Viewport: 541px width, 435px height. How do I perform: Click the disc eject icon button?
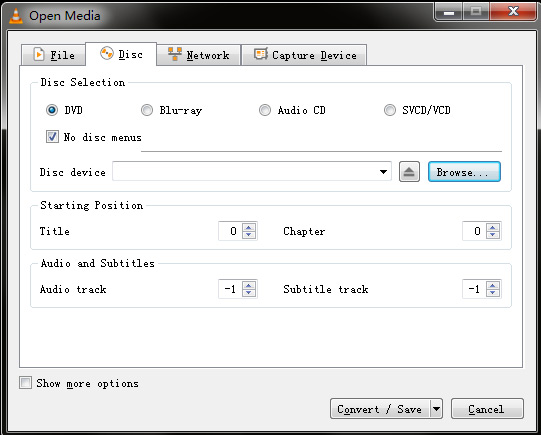409,171
